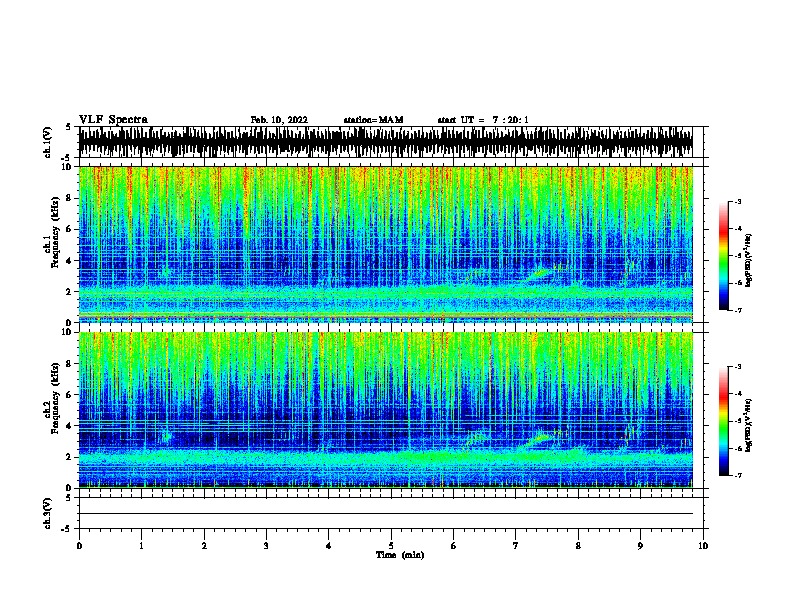Click lower colorbar "-7" tick label
The width and height of the screenshot is (792, 612).
click(738, 476)
